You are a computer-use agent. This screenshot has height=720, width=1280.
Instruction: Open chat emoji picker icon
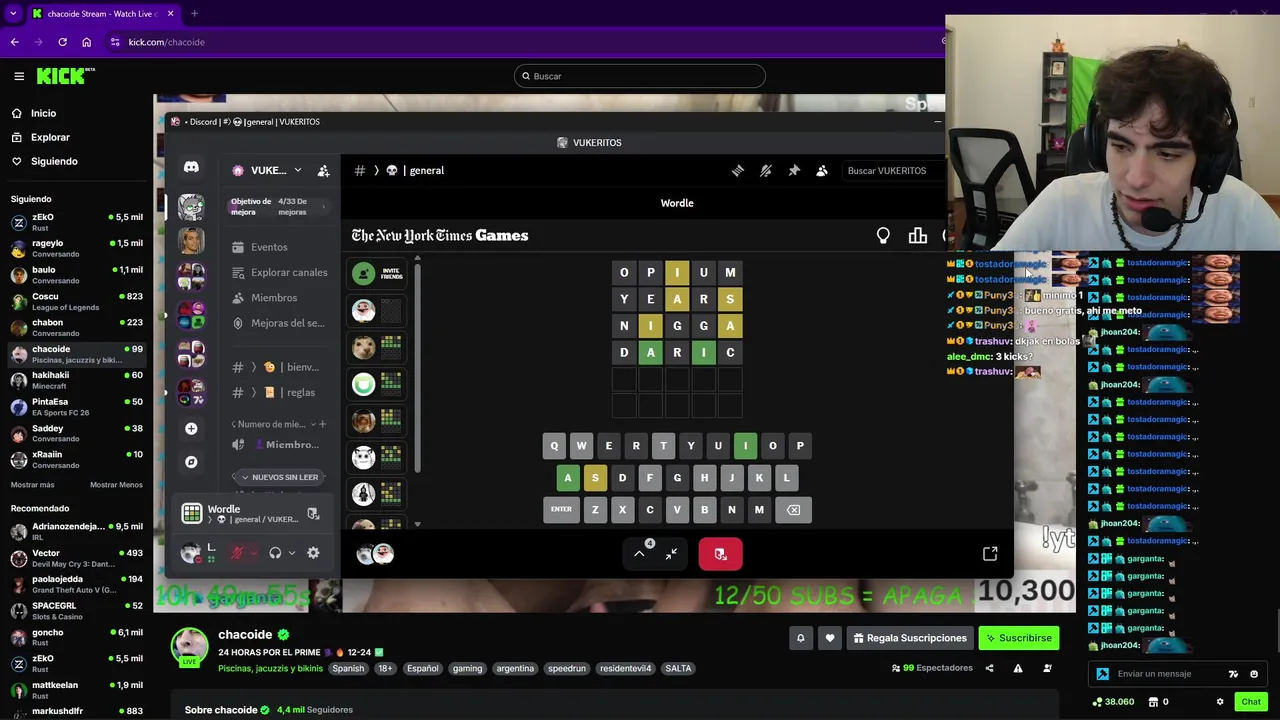(x=1254, y=674)
